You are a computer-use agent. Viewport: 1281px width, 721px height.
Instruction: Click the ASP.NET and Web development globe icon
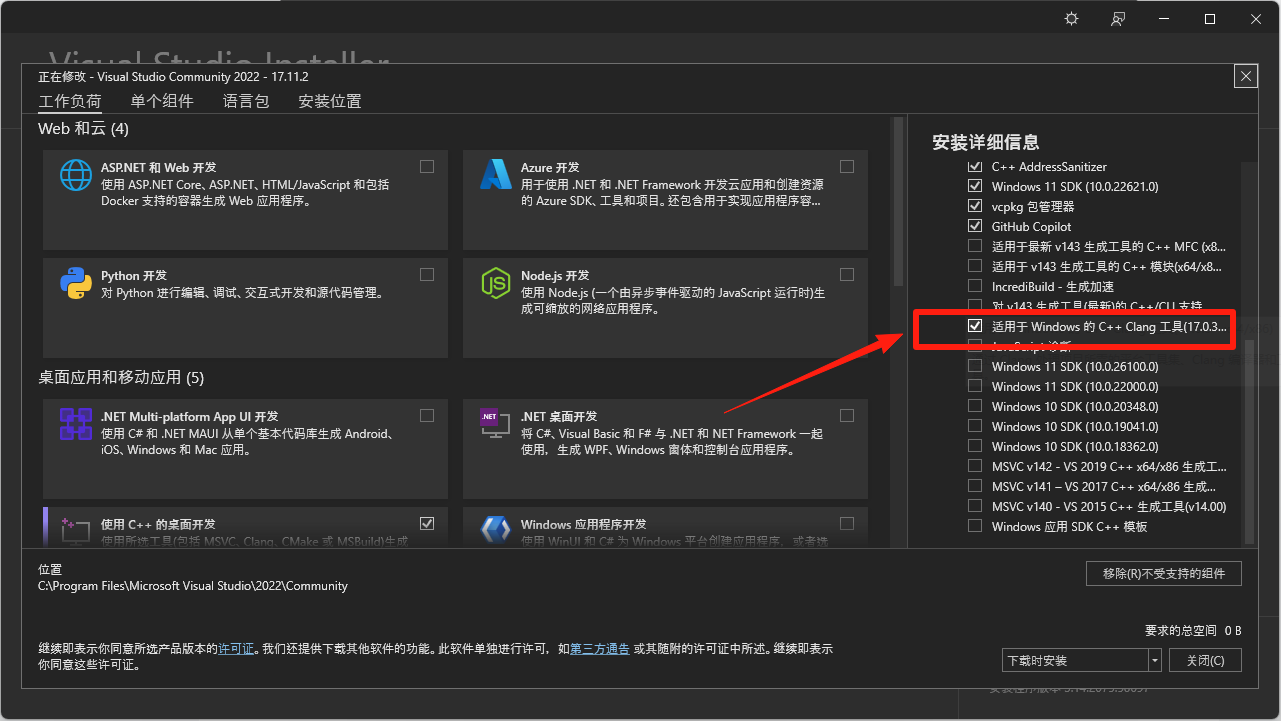click(76, 175)
